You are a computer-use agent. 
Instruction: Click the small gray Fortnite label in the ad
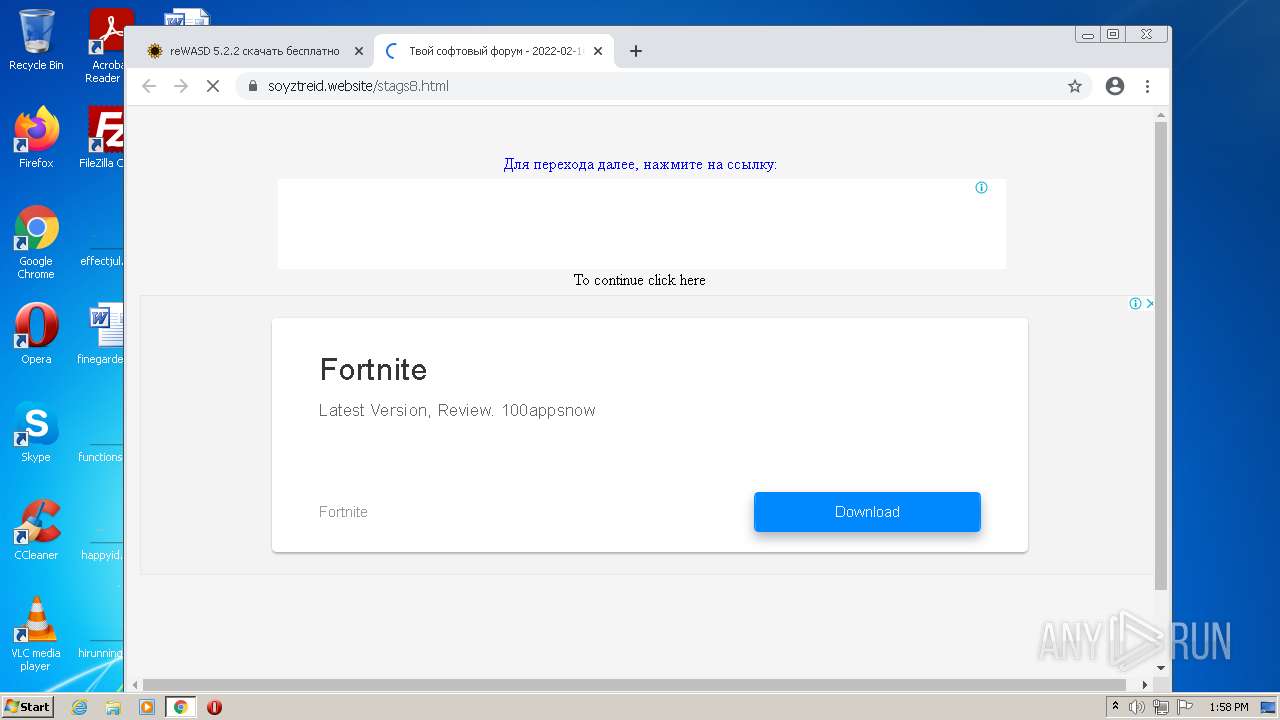pos(343,512)
